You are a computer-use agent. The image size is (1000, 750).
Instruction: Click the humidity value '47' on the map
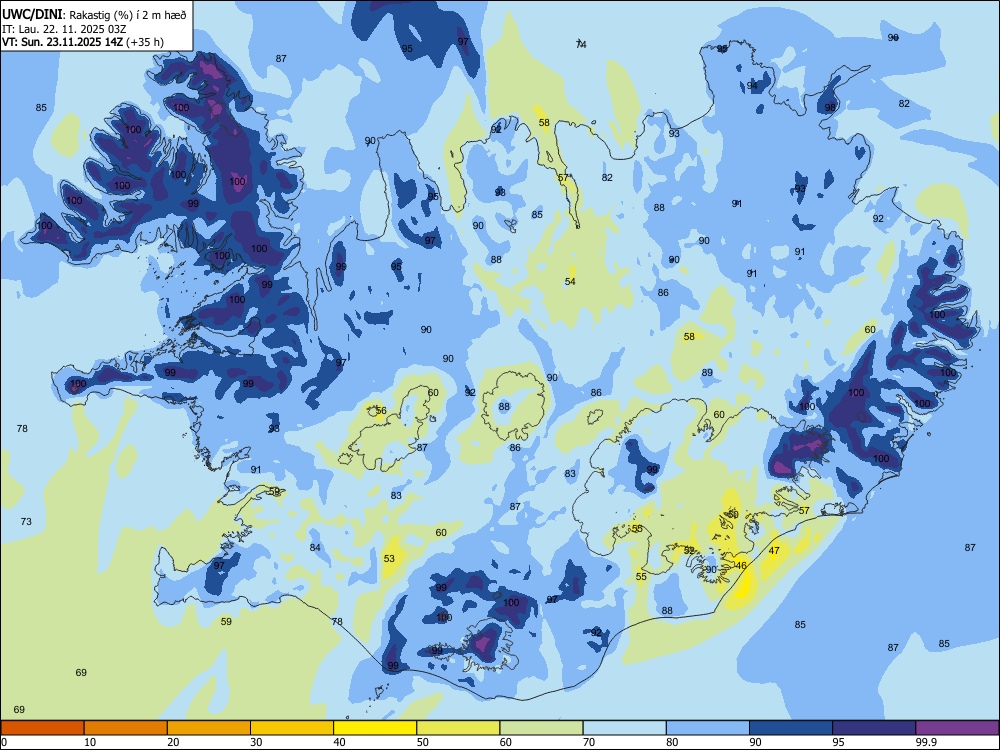(x=774, y=550)
